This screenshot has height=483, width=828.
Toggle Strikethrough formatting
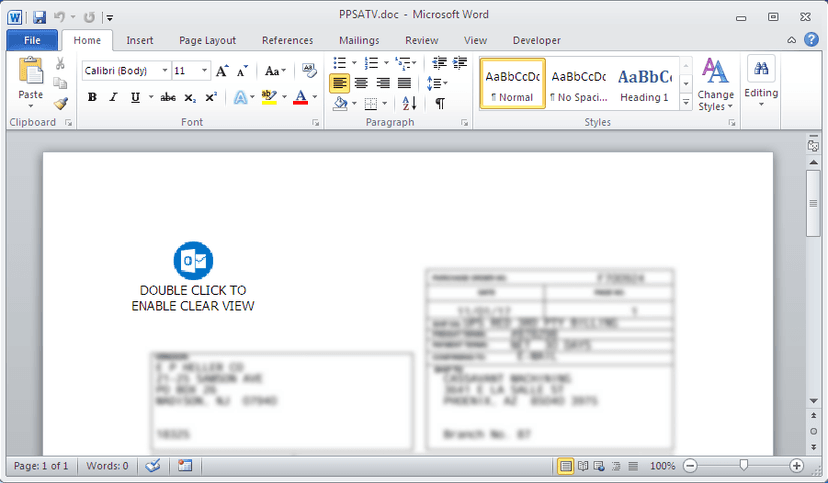(x=168, y=97)
